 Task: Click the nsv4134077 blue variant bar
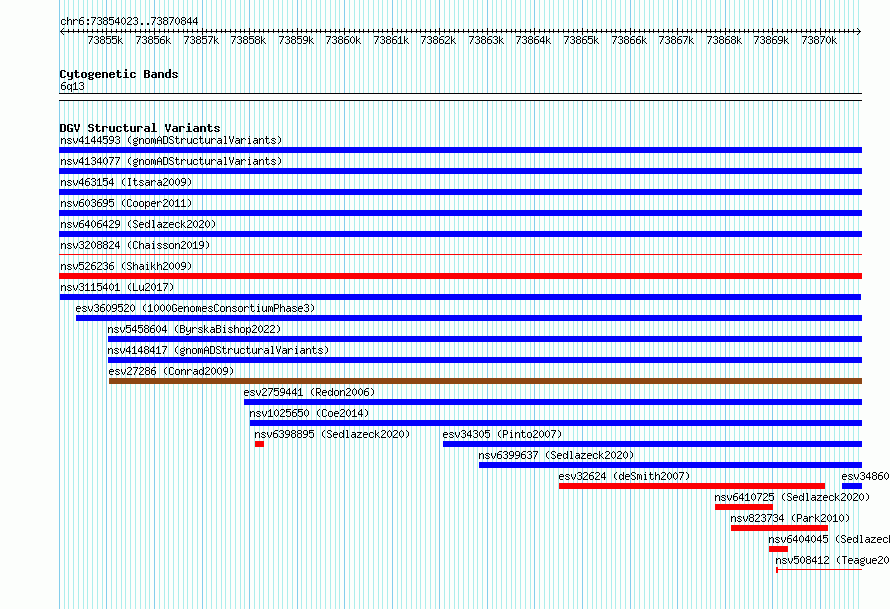(460, 171)
